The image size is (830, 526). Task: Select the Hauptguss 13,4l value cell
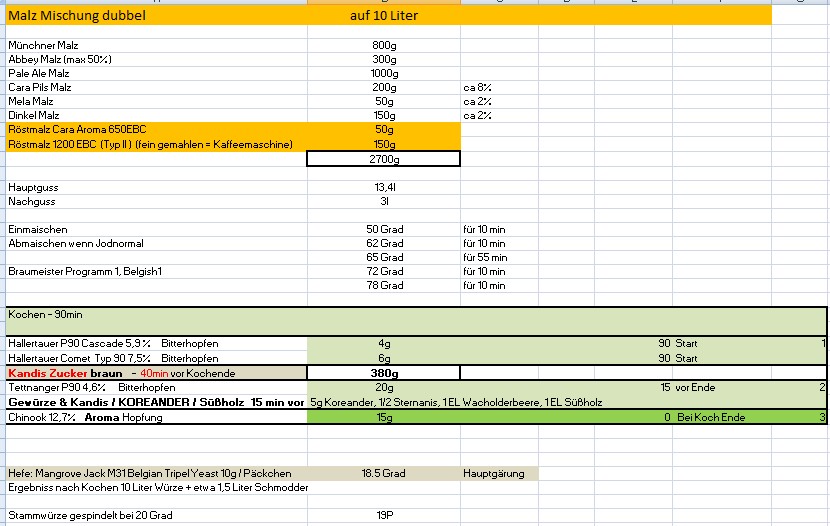click(x=384, y=187)
